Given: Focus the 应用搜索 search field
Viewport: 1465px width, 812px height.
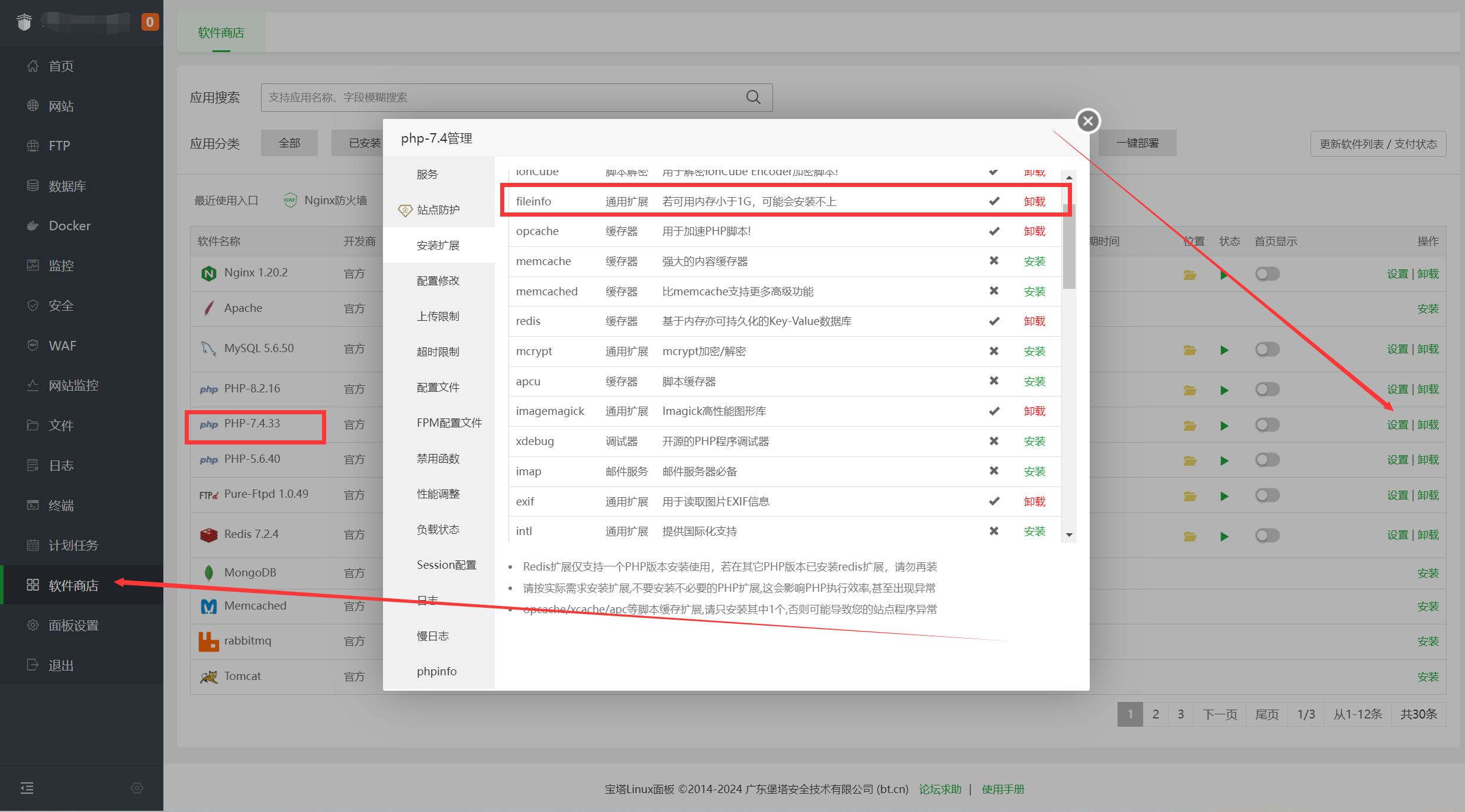Looking at the screenshot, I should coord(517,97).
